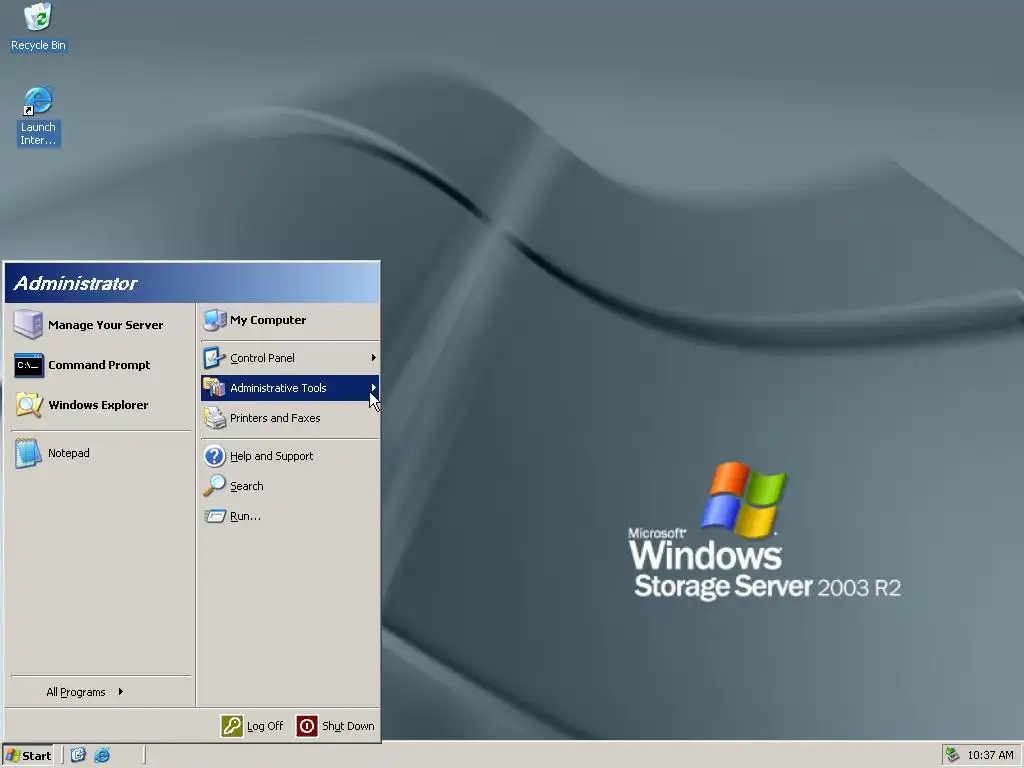Expand the Administrative Tools submenu arrow
Screen dimensions: 1024x768
point(374,388)
